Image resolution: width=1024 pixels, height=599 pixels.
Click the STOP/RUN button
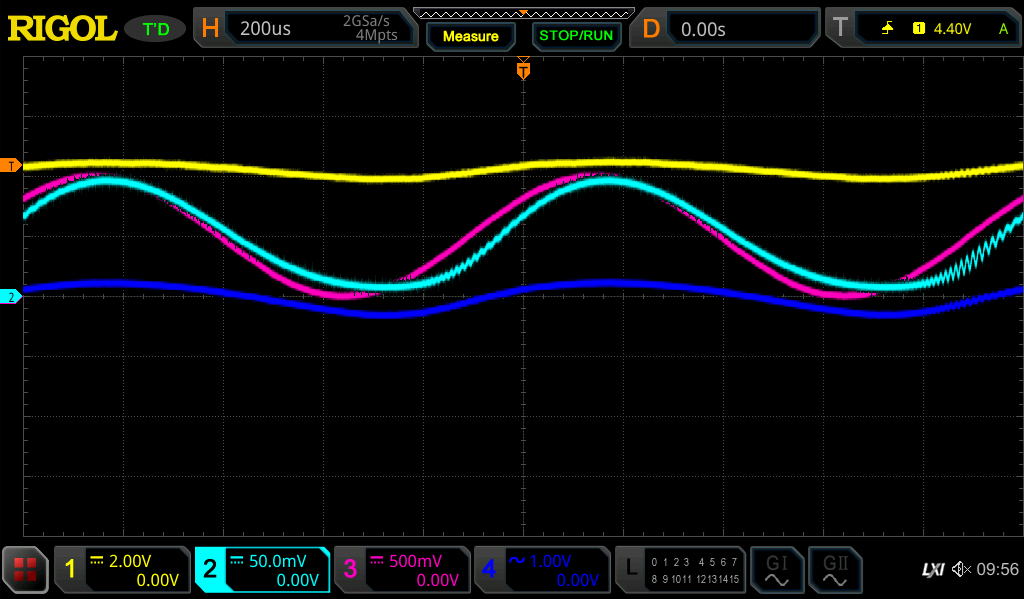575,36
